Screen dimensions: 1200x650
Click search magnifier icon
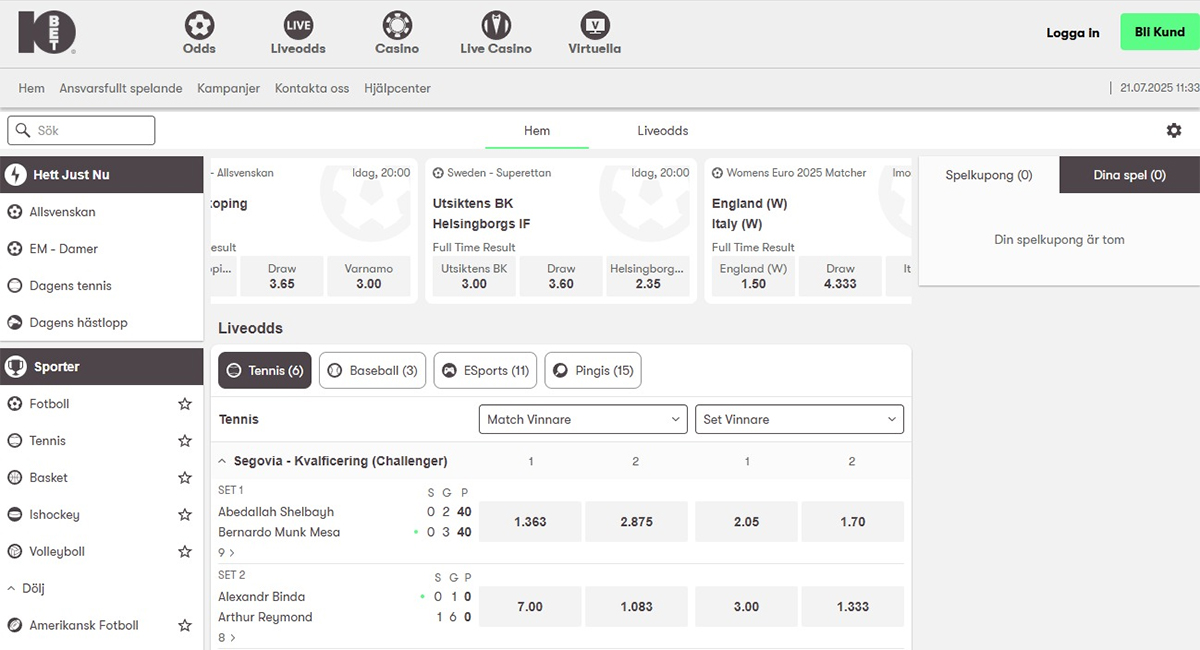(x=23, y=130)
